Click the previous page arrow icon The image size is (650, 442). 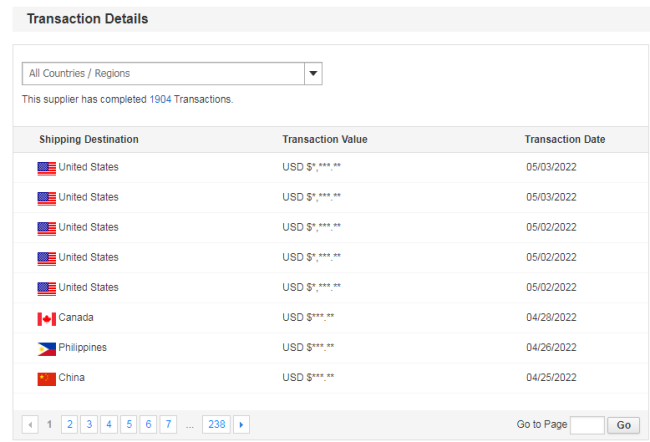pyautogui.click(x=30, y=425)
